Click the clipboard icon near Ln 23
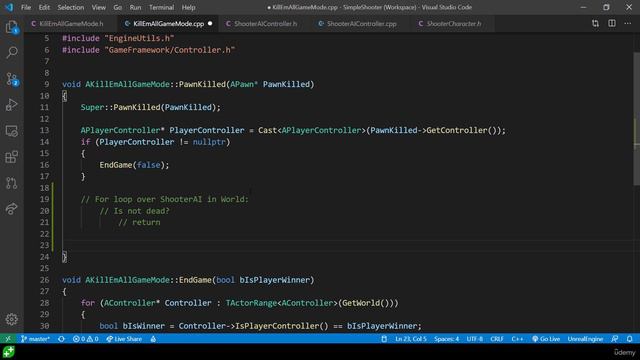The width and height of the screenshot is (640, 360). tap(384, 339)
